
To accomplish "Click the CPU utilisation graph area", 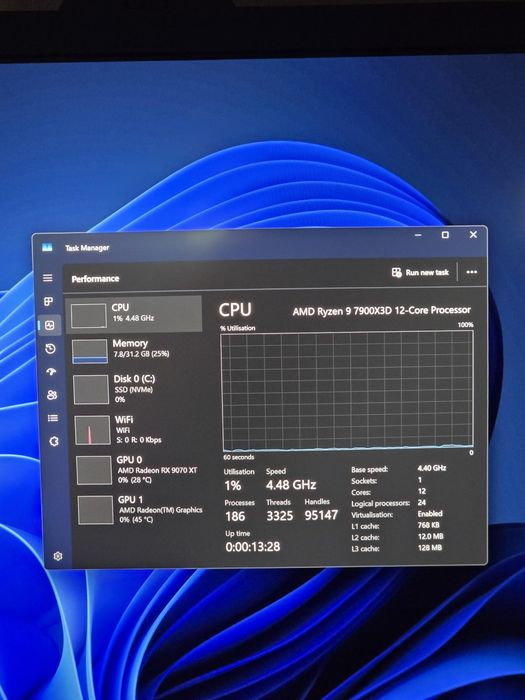I will click(347, 391).
